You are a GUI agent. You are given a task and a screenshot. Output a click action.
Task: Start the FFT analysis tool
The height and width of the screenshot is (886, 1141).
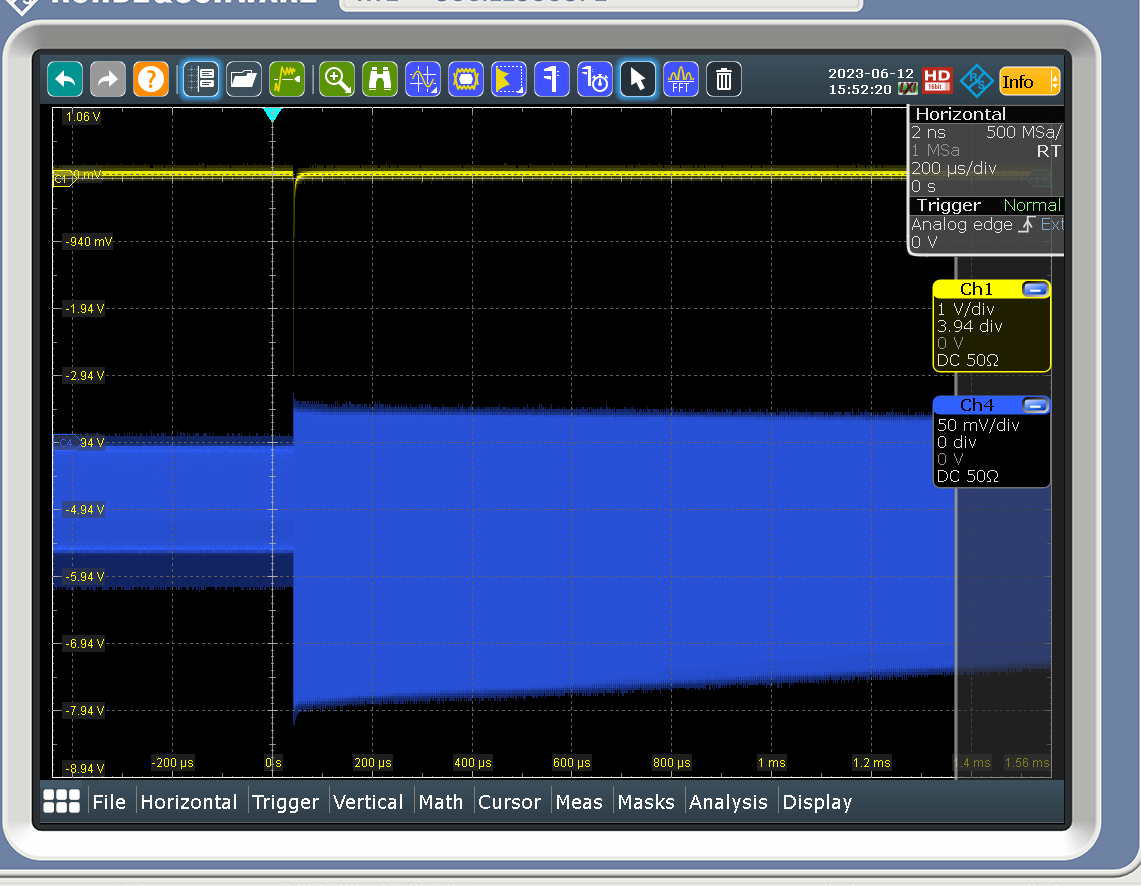[682, 79]
